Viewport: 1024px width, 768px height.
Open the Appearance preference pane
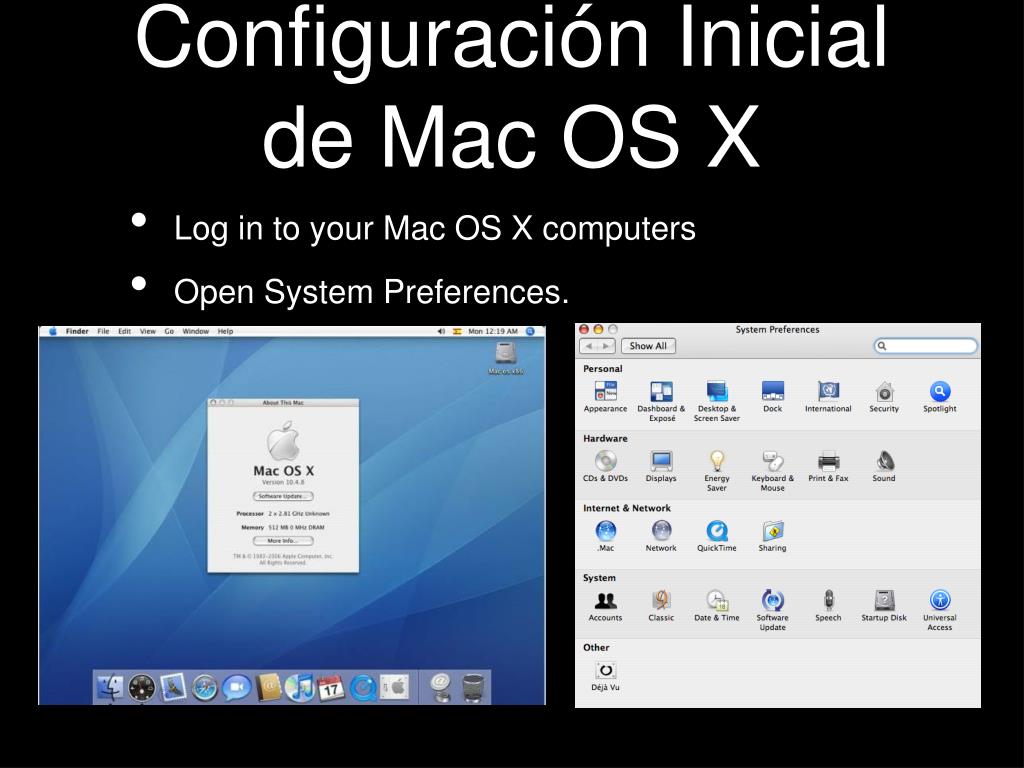(605, 396)
